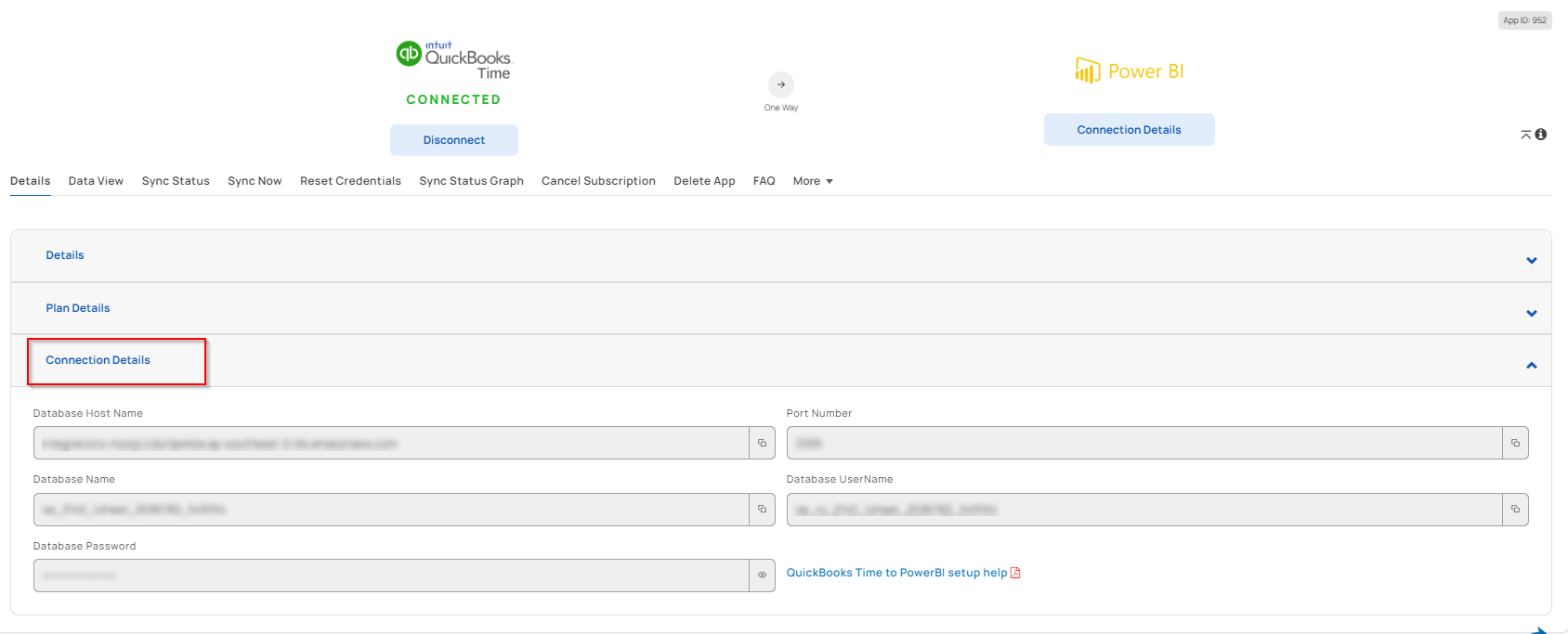Click the Plan Details accordion header
This screenshot has width=1568, height=634.
coord(781,308)
